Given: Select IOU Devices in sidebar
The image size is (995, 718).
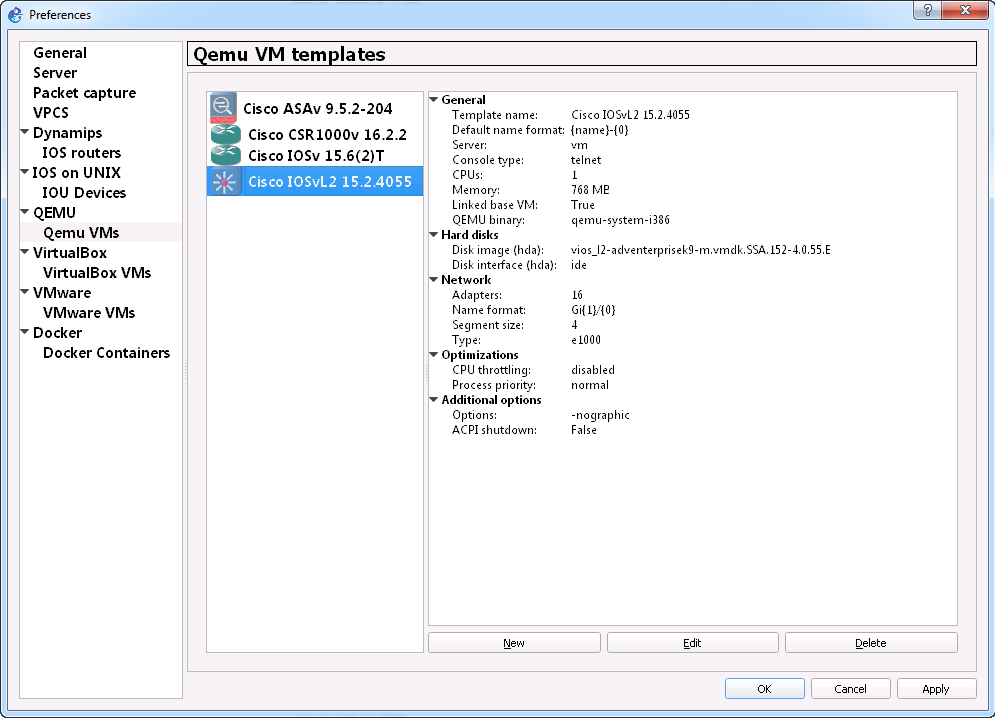Looking at the screenshot, I should tap(84, 193).
